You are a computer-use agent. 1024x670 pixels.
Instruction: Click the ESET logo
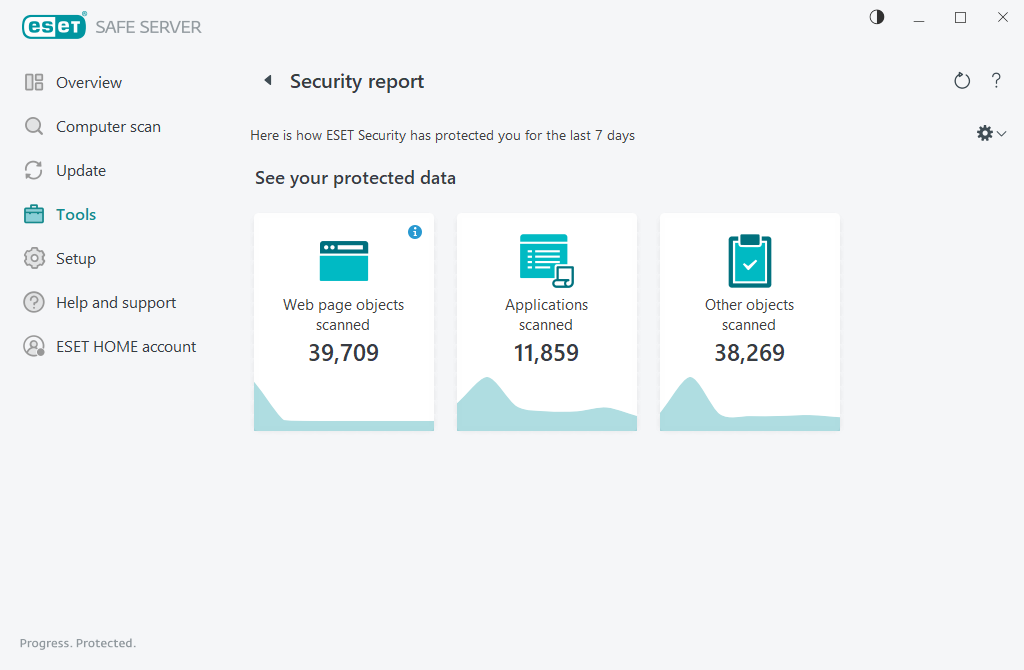(x=54, y=26)
